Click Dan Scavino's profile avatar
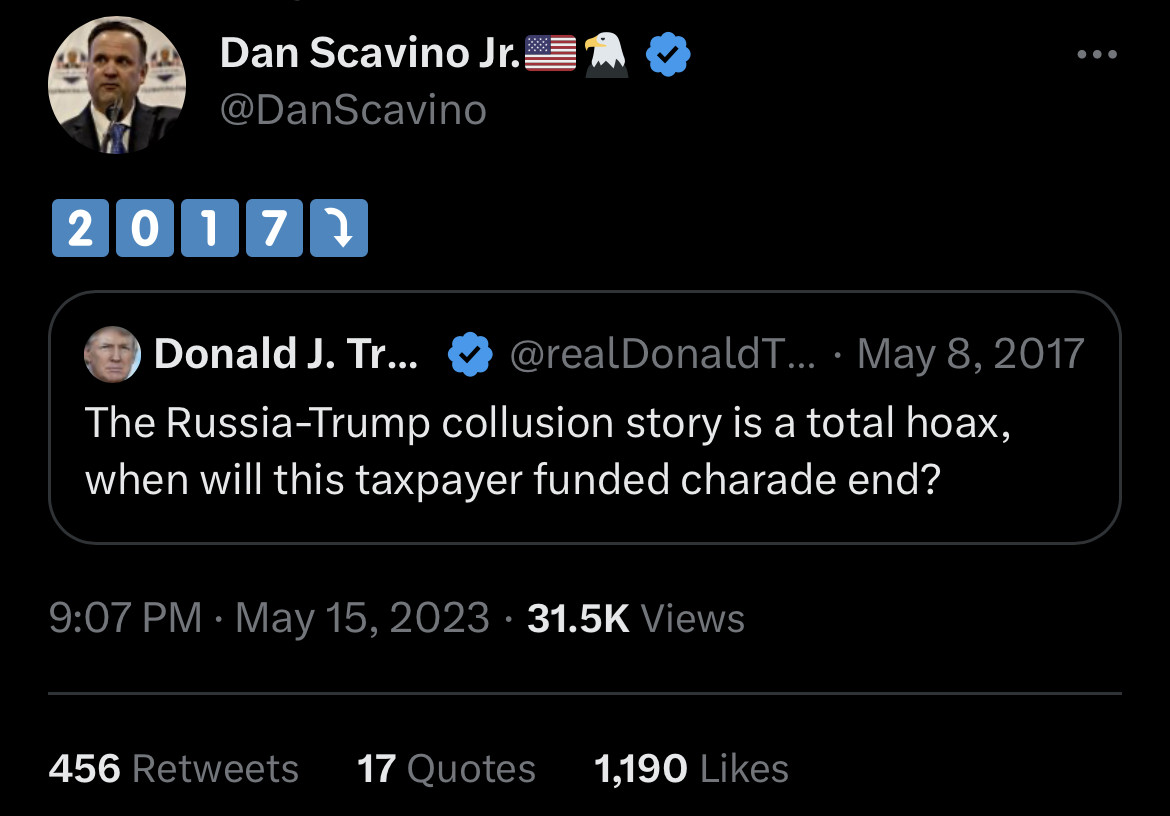This screenshot has height=816, width=1170. click(x=117, y=85)
